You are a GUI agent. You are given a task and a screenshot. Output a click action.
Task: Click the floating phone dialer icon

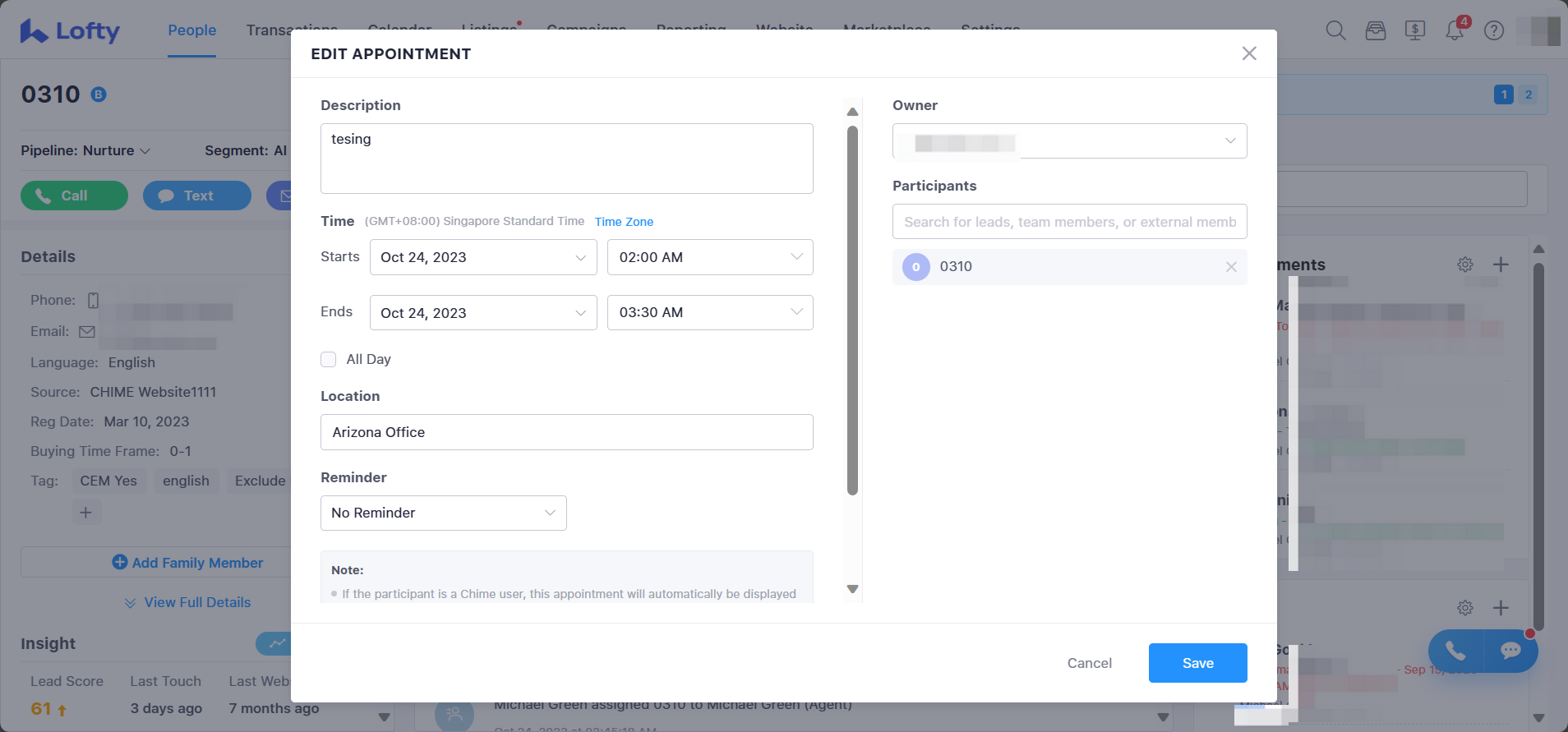point(1455,651)
